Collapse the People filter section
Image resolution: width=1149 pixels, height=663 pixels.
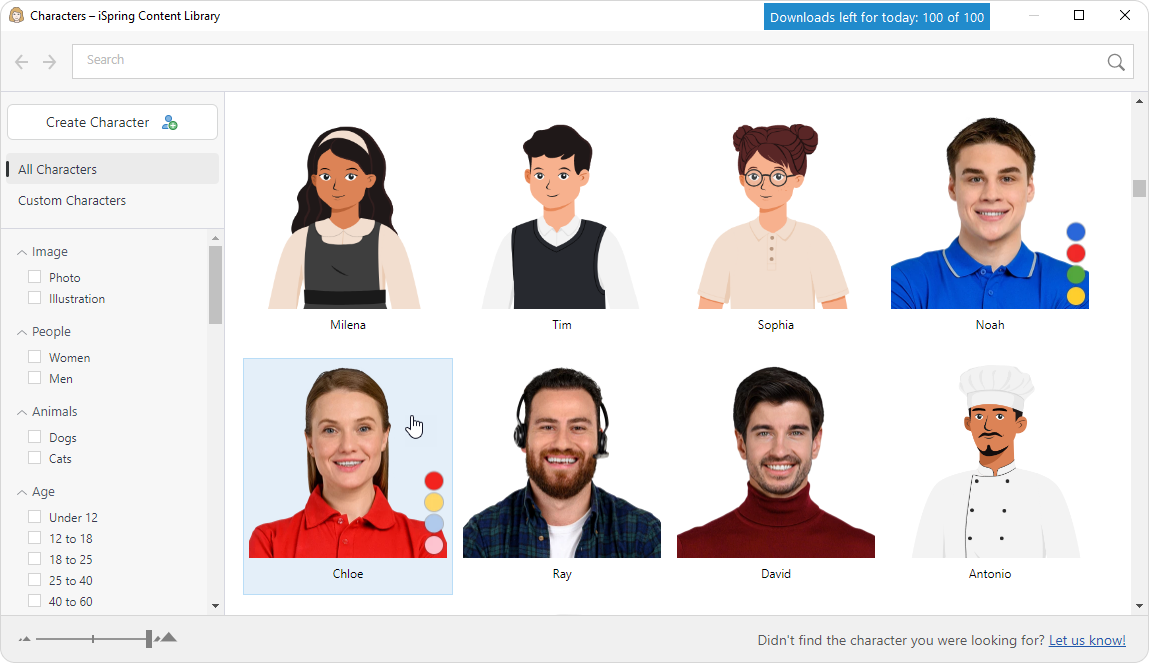(22, 332)
